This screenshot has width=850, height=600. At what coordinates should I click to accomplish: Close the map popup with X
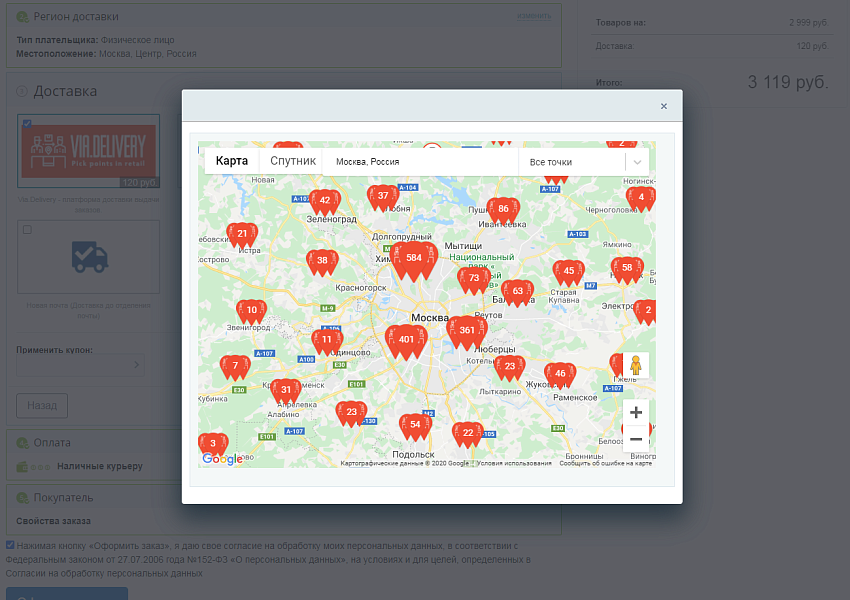tap(663, 106)
